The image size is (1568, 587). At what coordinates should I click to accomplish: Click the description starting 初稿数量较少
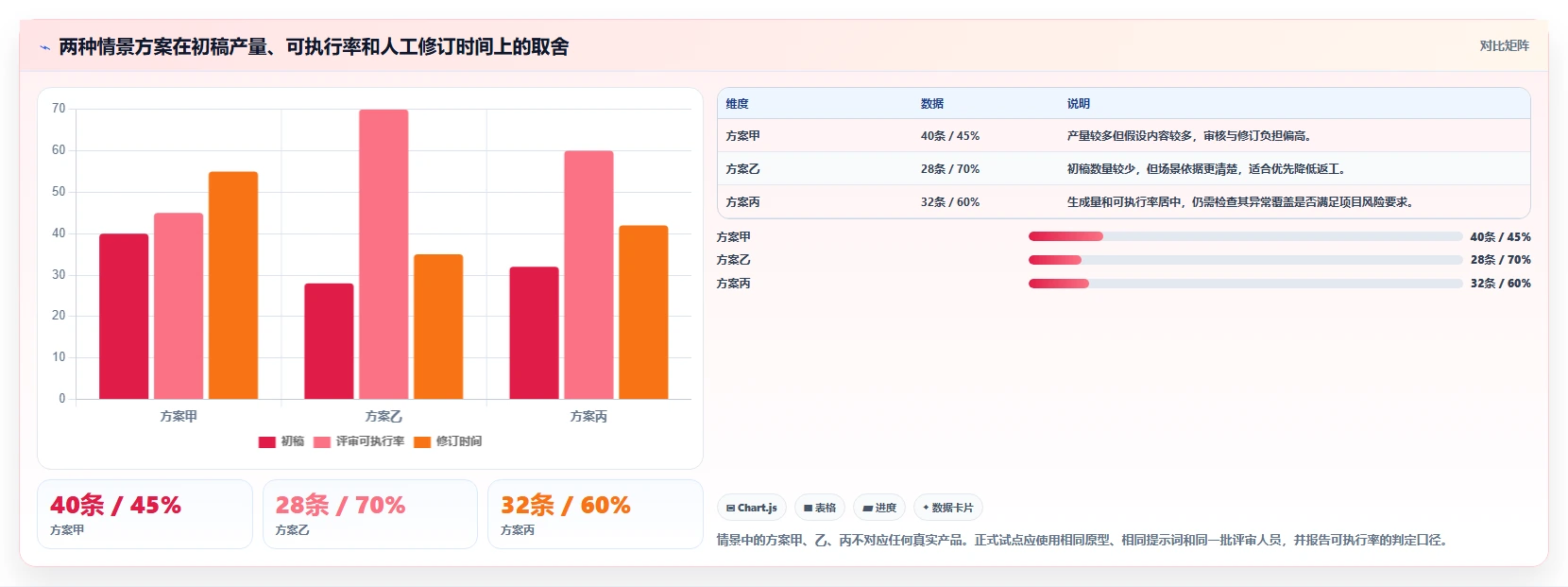coord(1206,169)
